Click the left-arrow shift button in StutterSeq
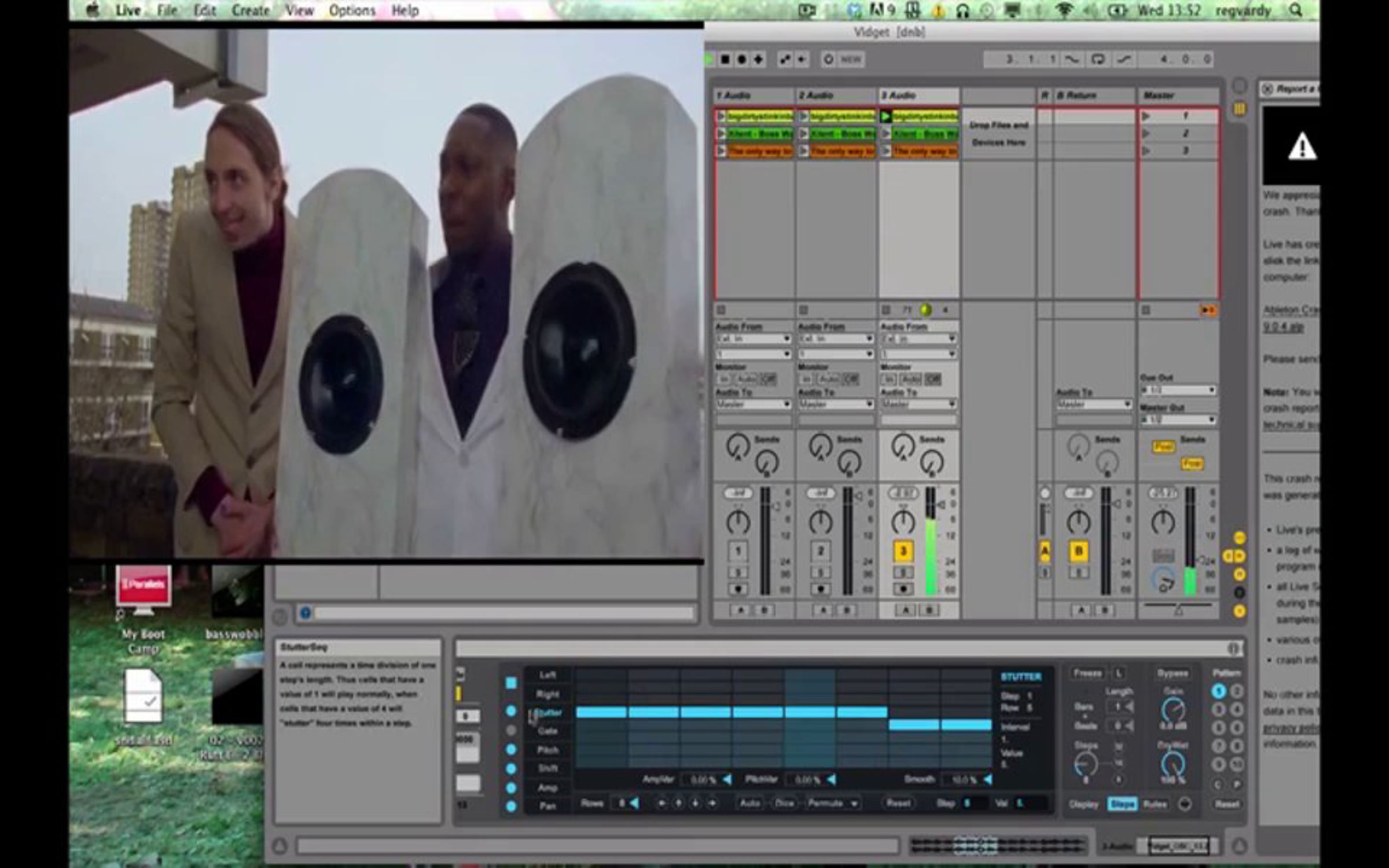1389x868 pixels. pos(662,804)
